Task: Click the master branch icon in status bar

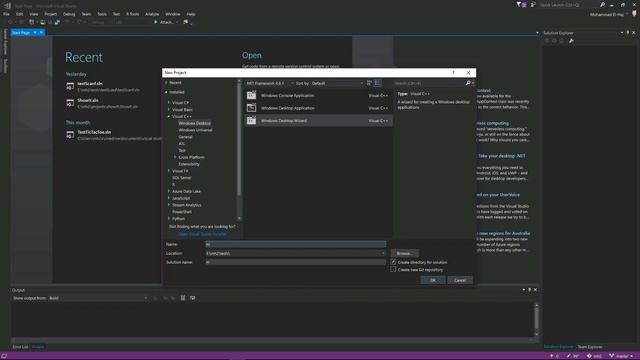Action: 611,356
